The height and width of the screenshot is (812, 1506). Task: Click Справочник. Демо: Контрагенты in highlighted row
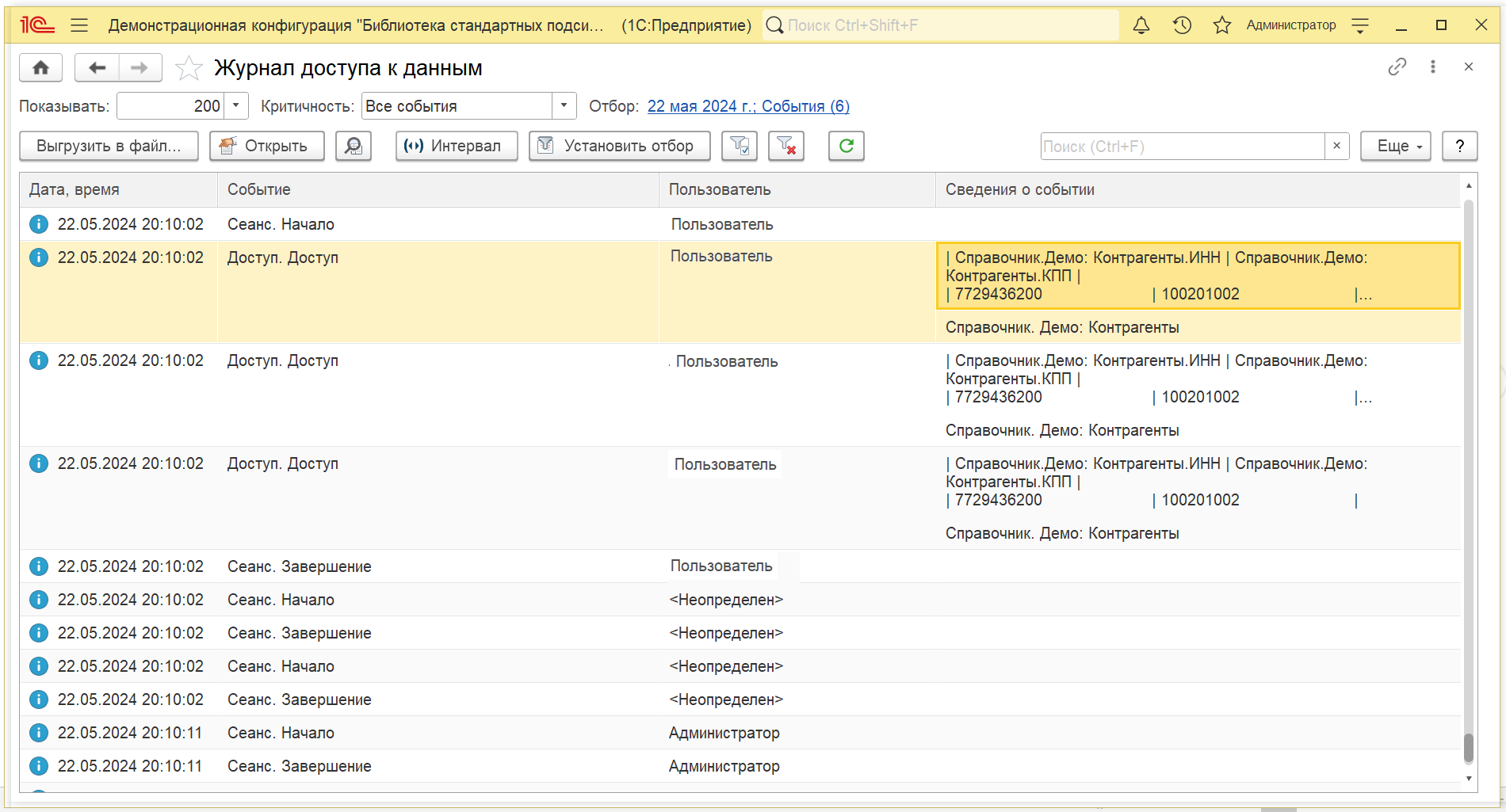(x=1062, y=327)
